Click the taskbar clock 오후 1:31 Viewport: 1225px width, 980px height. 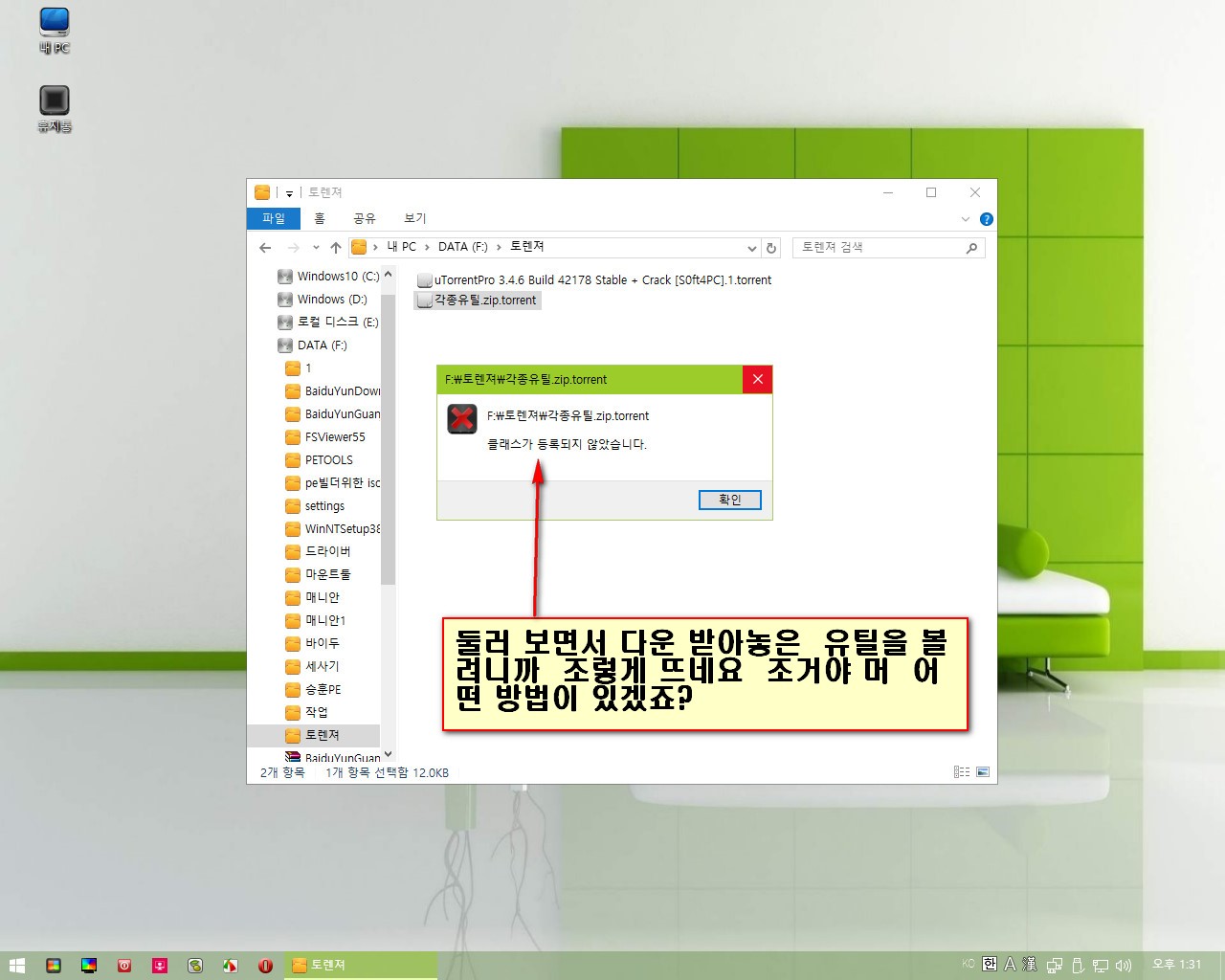(x=1176, y=965)
